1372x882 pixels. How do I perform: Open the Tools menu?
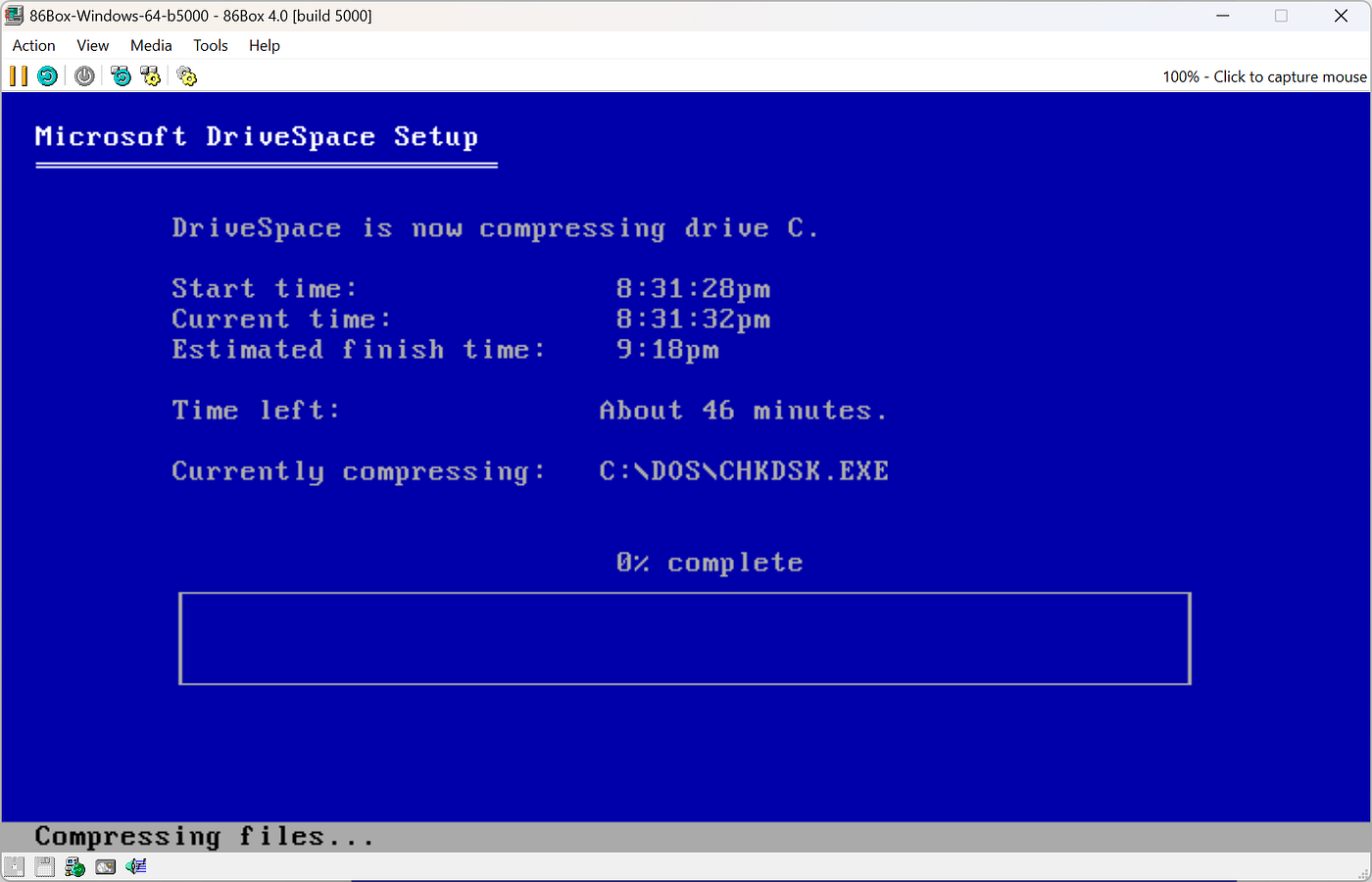coord(211,45)
